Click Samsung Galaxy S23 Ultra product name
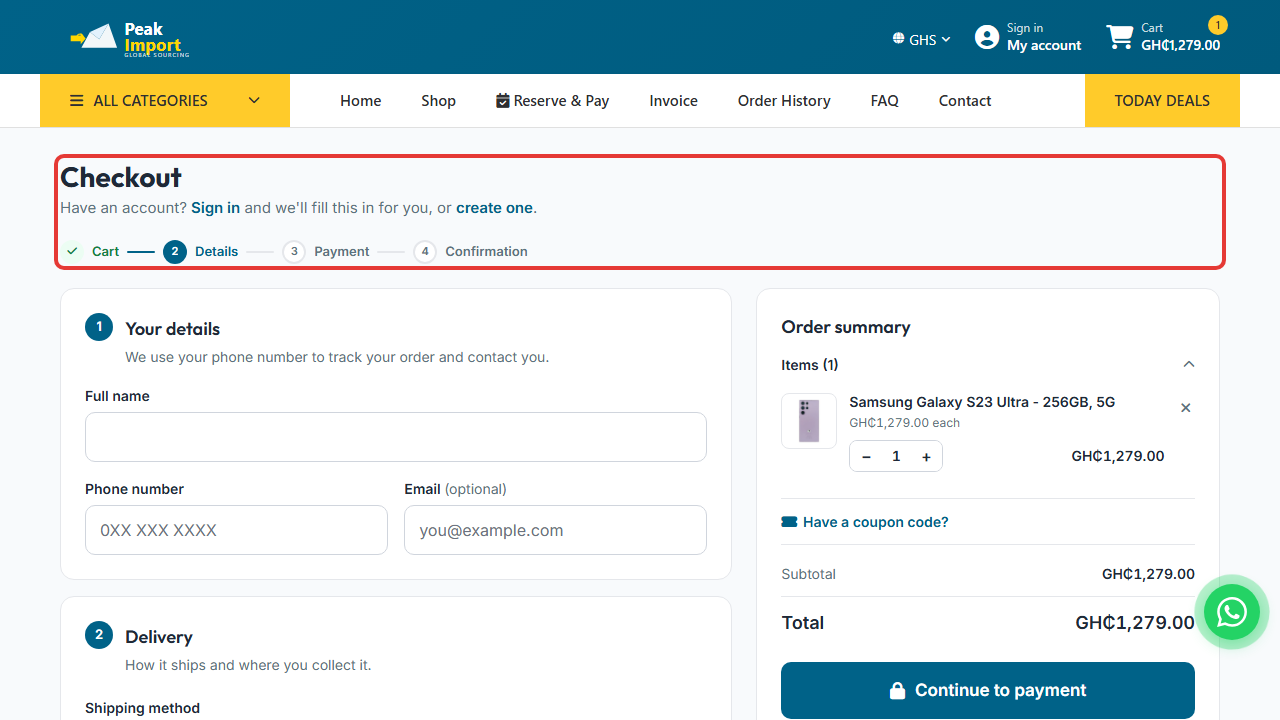1280x720 pixels. coord(982,402)
